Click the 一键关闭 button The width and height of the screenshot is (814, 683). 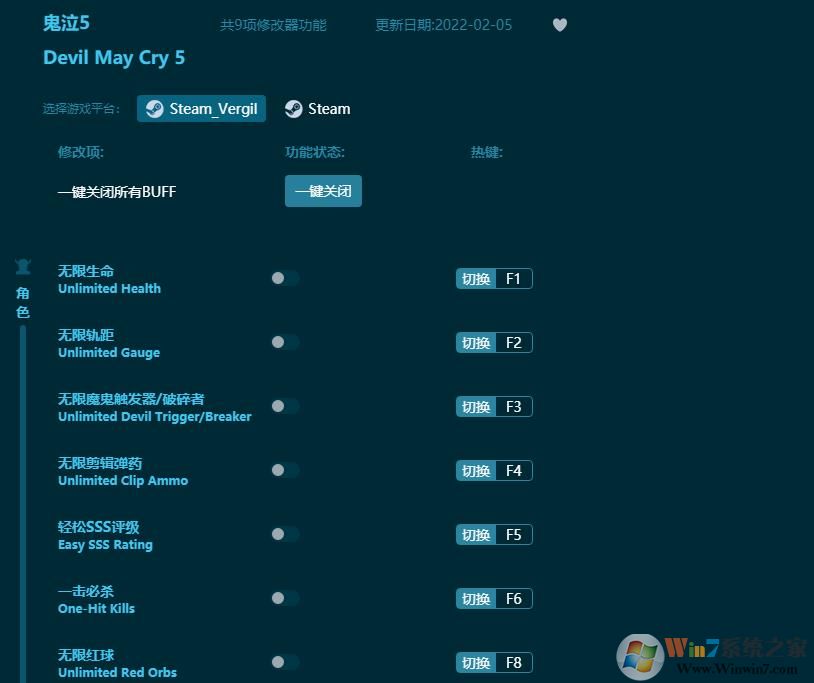pos(323,191)
